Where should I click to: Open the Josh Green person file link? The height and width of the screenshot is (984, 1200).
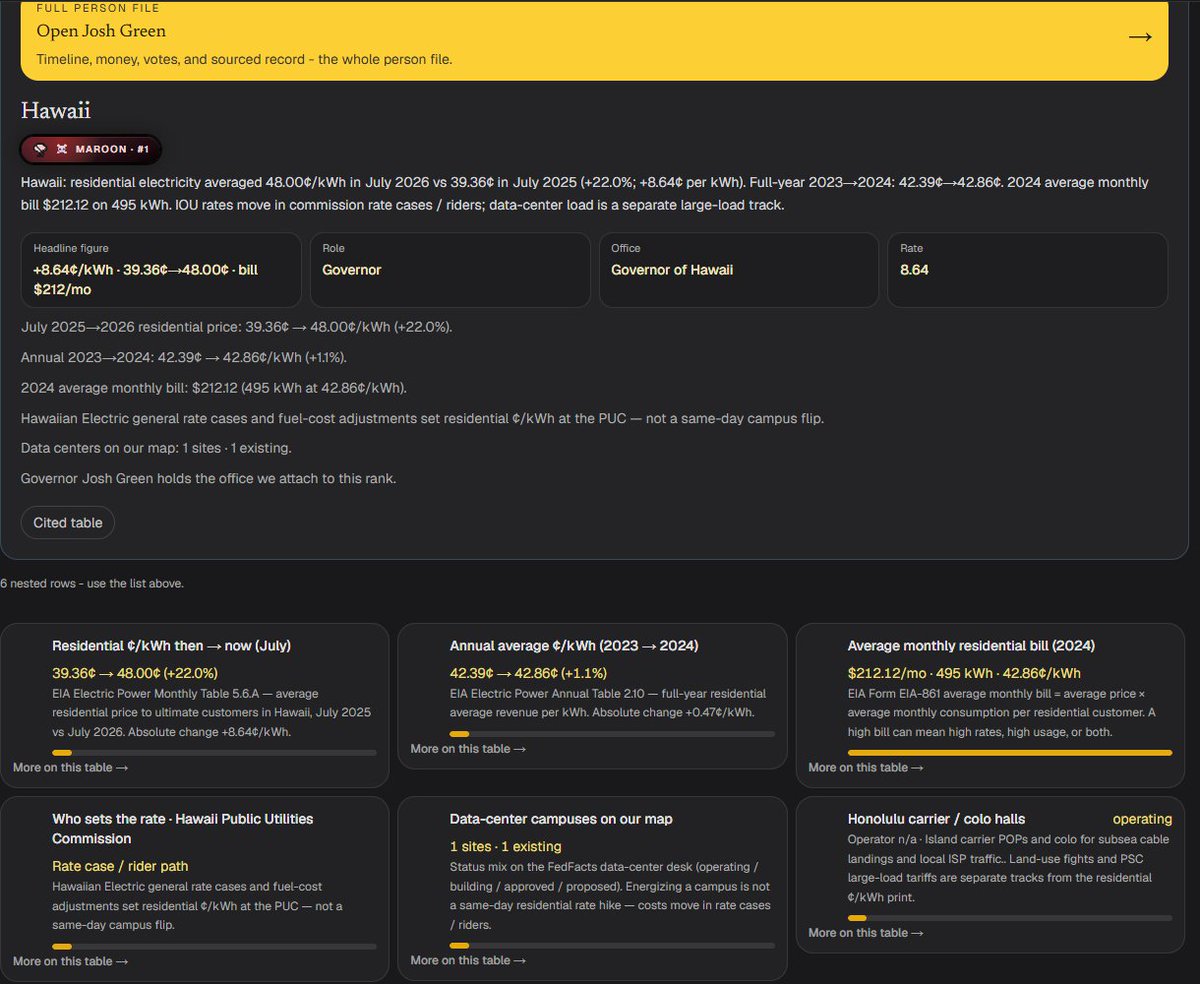(x=594, y=39)
